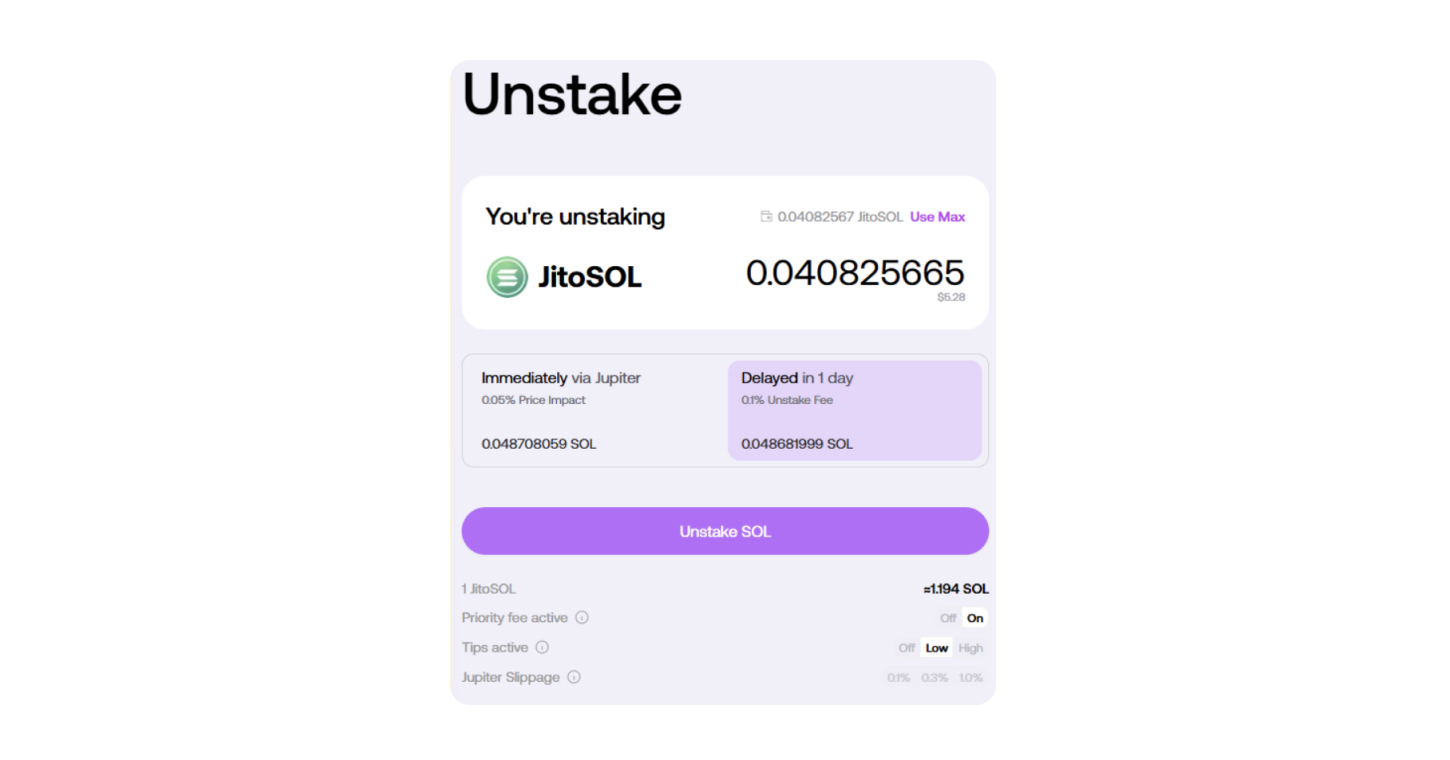
Task: Set Tips to Off
Action: tap(906, 648)
